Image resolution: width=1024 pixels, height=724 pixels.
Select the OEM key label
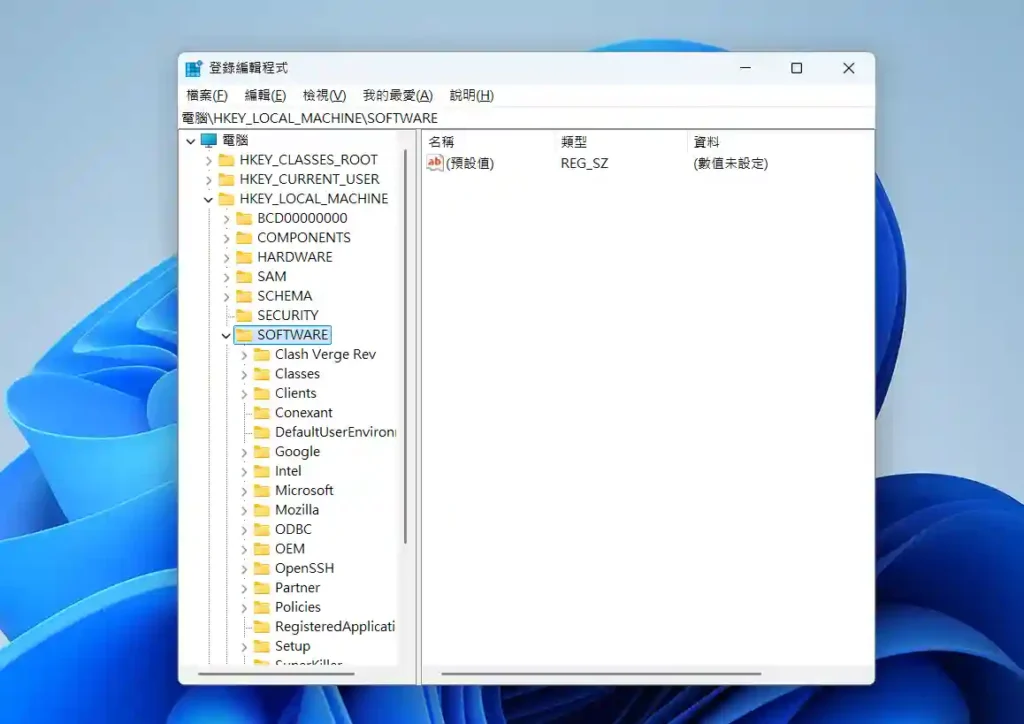pyautogui.click(x=289, y=549)
